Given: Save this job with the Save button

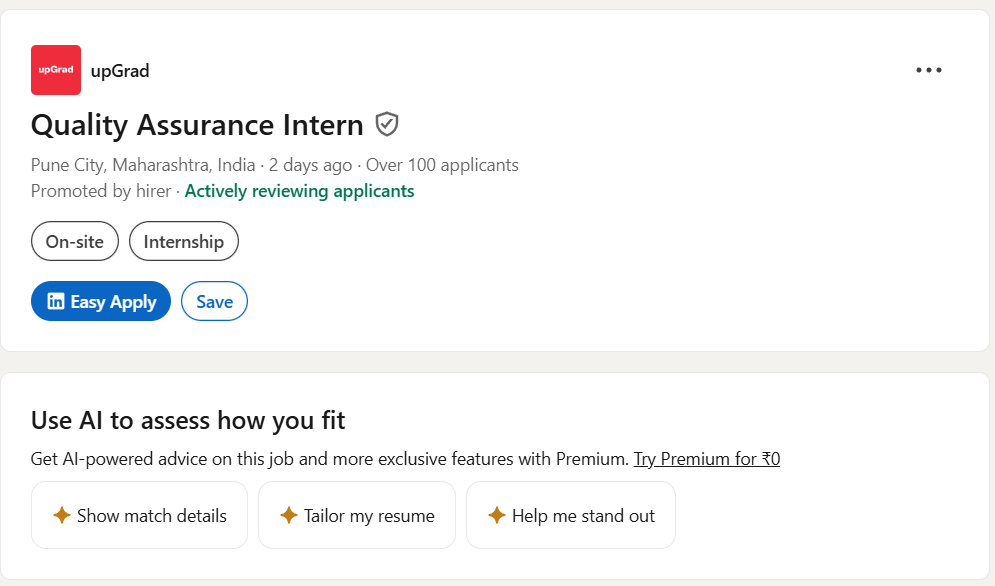Looking at the screenshot, I should coord(214,301).
